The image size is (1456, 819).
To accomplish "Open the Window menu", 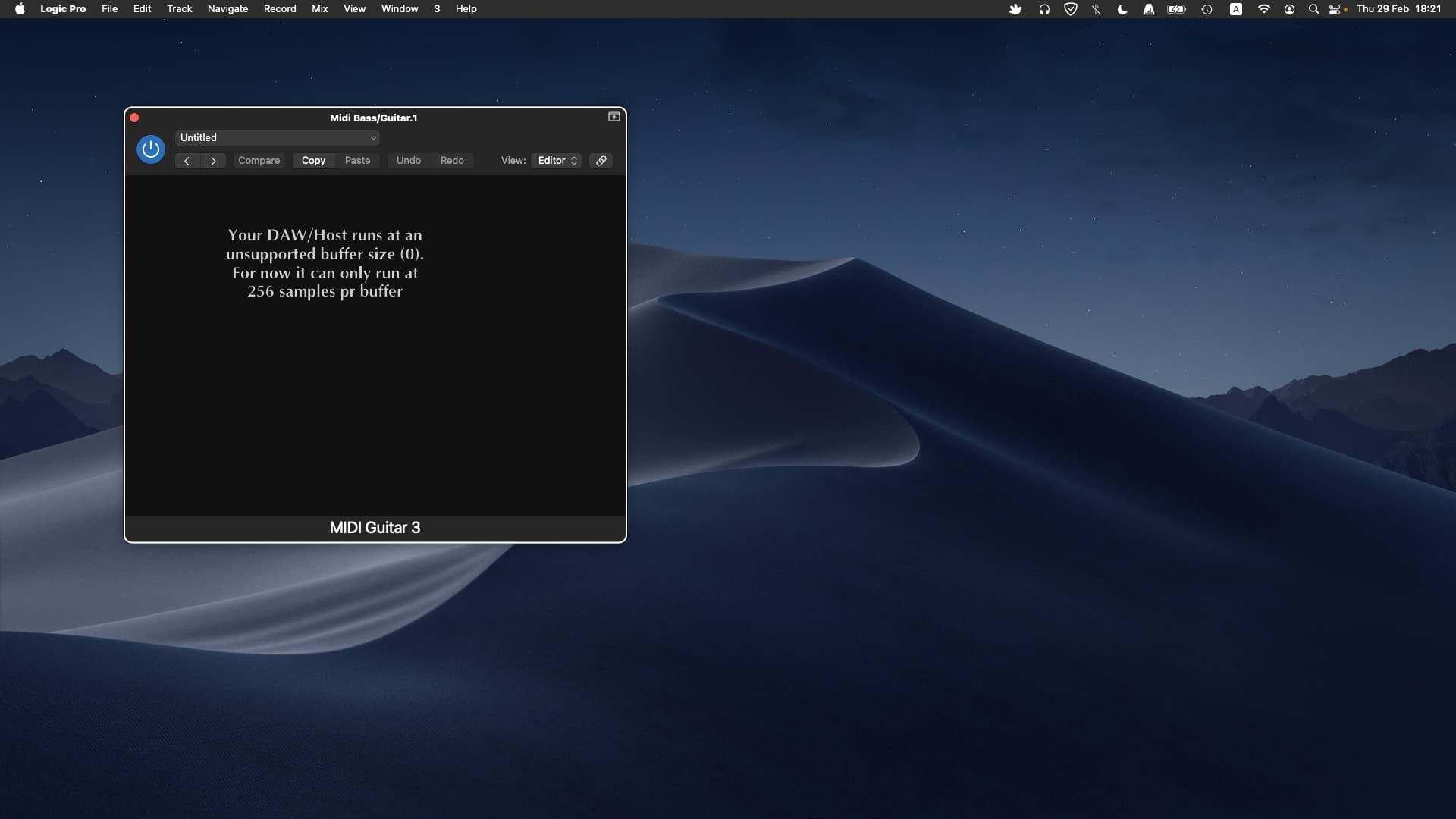I will pyautogui.click(x=400, y=9).
